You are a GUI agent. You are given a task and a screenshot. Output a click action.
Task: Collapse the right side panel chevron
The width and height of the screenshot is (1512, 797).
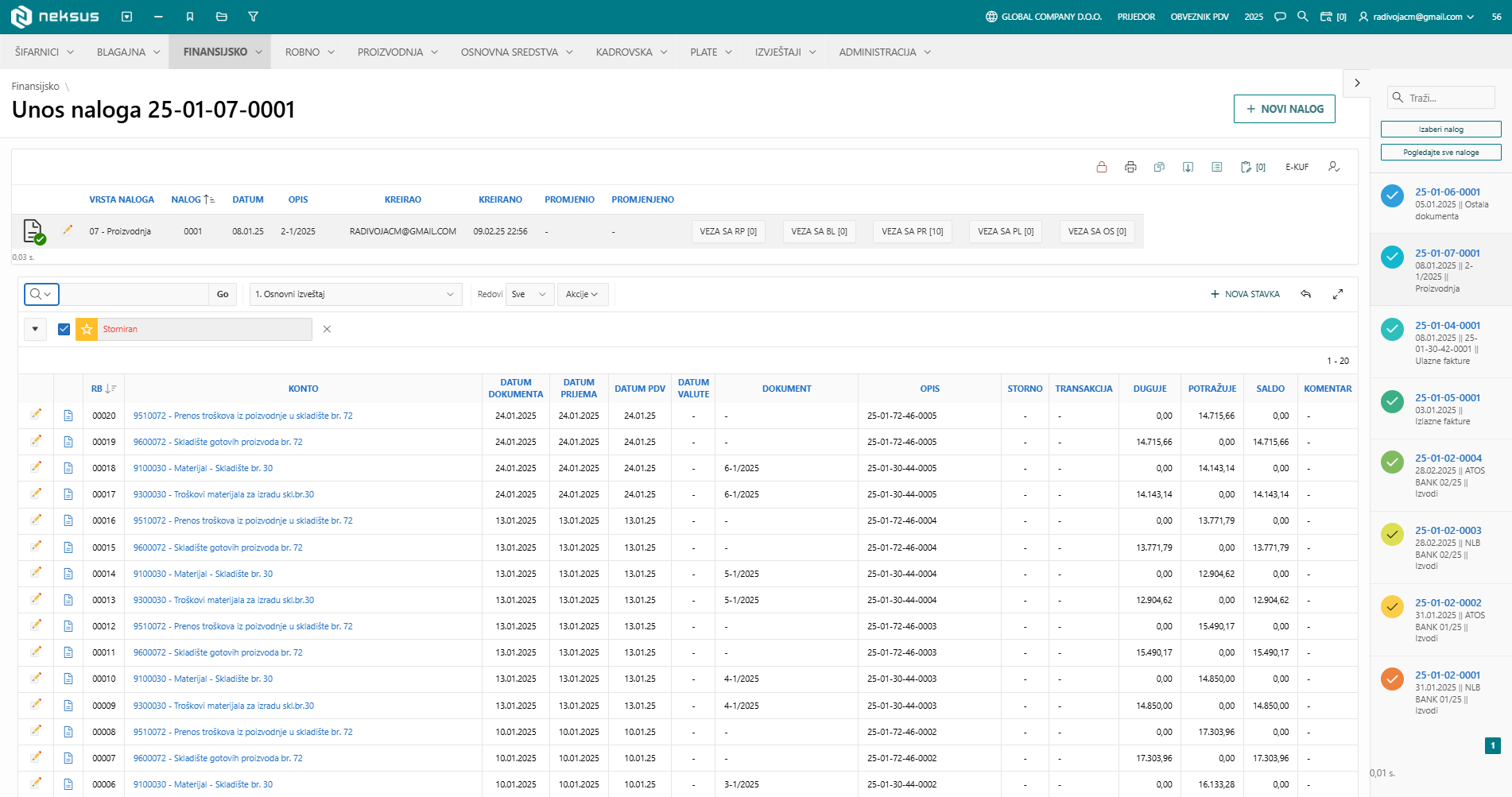pos(1357,83)
